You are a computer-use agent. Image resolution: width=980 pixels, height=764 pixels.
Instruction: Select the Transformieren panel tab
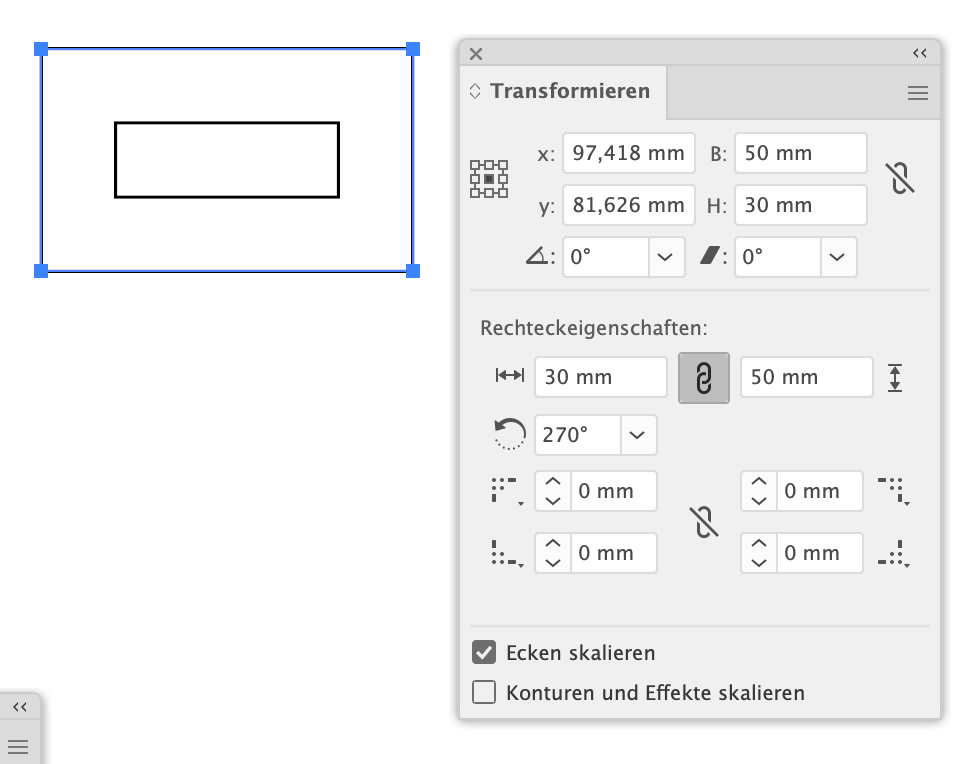click(x=564, y=91)
